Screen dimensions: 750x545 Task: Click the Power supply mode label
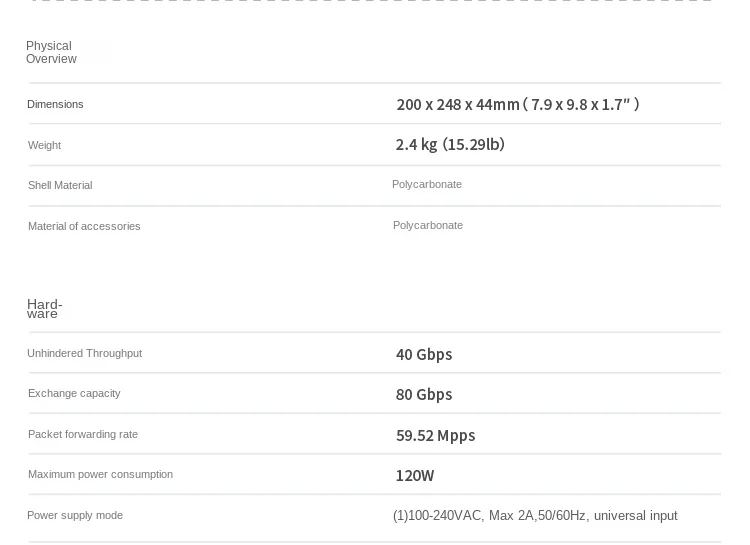(75, 515)
